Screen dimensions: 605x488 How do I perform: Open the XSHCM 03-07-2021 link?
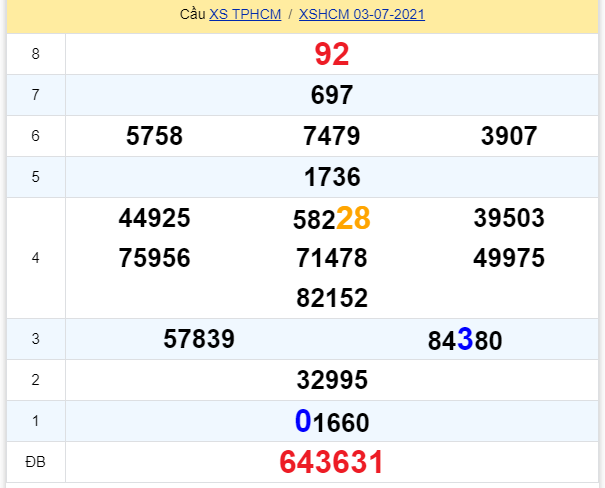[361, 16]
